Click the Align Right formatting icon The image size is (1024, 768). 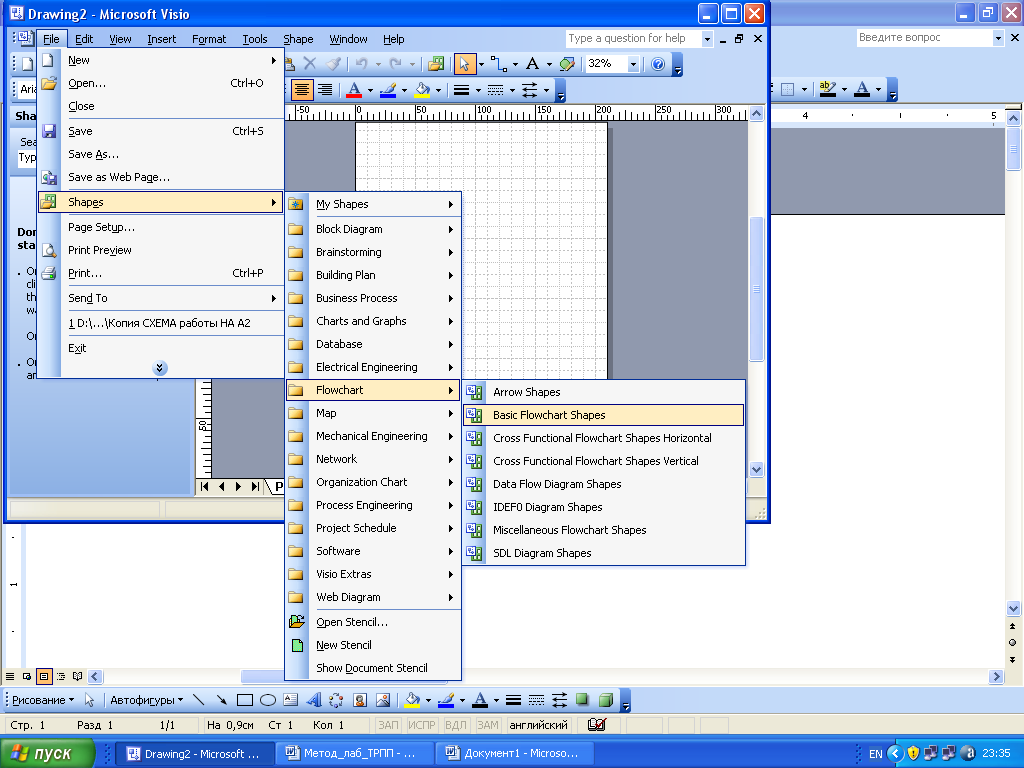pyautogui.click(x=325, y=89)
